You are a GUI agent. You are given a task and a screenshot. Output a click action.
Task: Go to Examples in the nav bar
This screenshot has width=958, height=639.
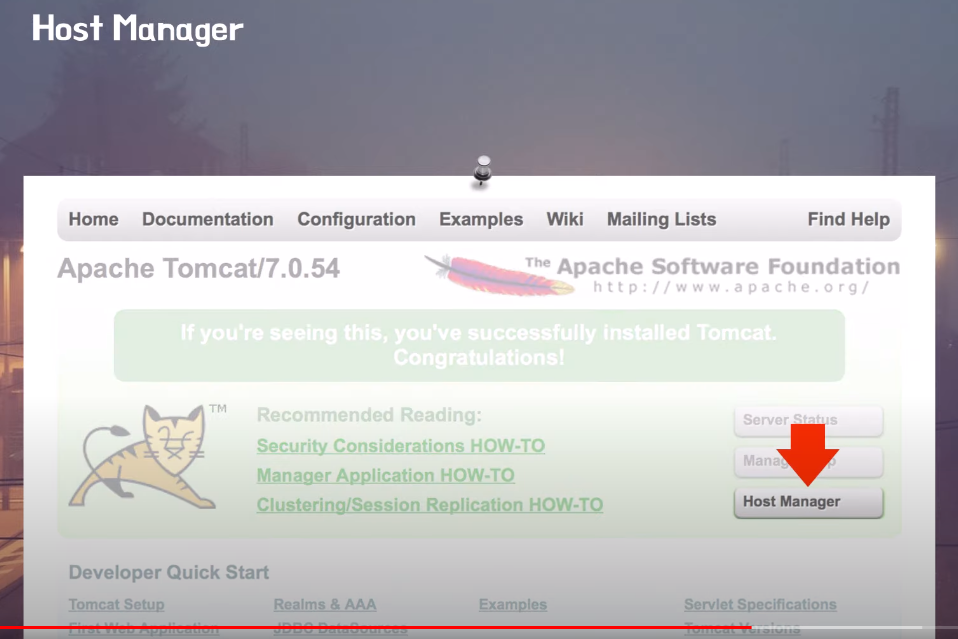pos(481,219)
